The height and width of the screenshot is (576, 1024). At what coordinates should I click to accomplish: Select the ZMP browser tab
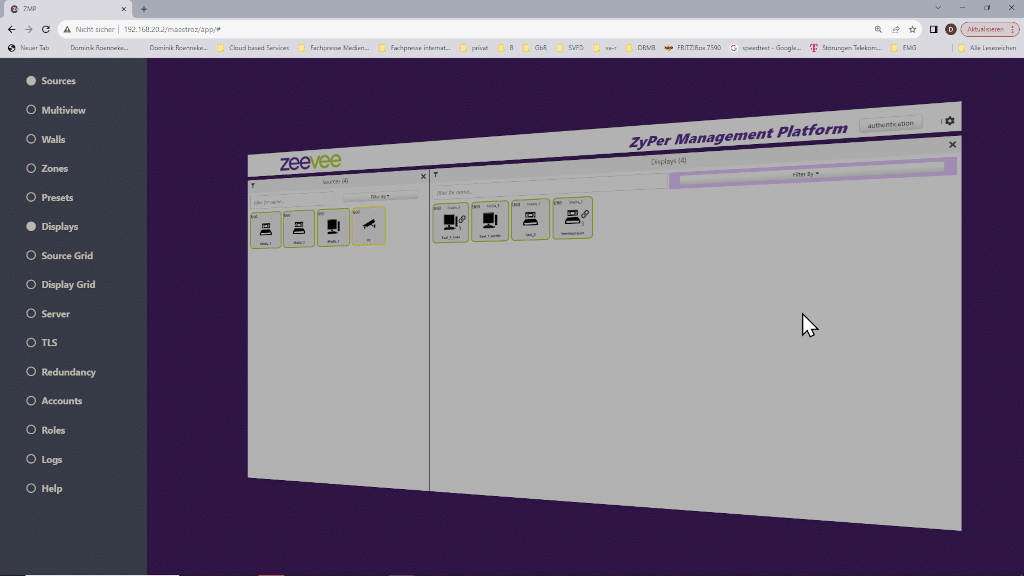pos(66,9)
